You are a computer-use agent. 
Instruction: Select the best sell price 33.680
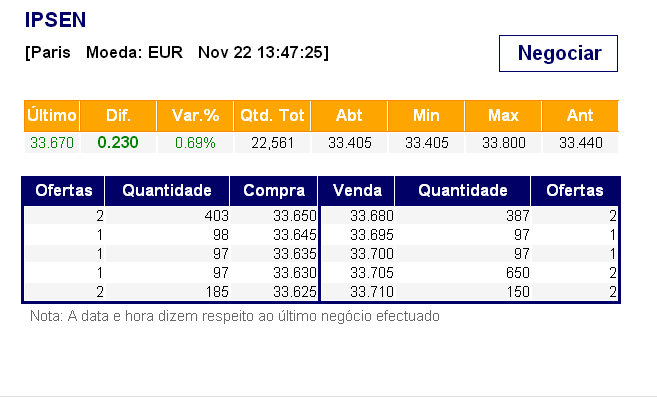pos(372,215)
